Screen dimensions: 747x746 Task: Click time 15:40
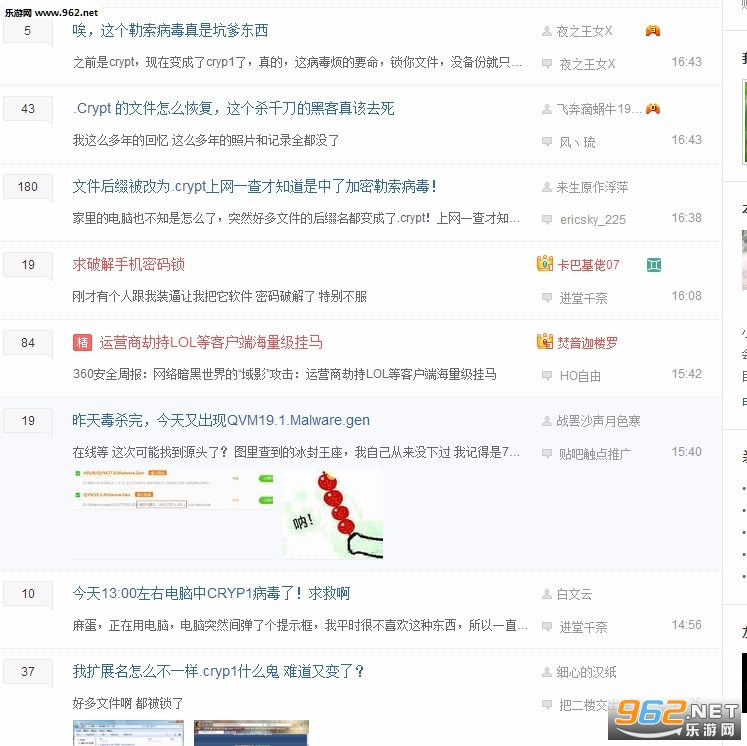(686, 452)
